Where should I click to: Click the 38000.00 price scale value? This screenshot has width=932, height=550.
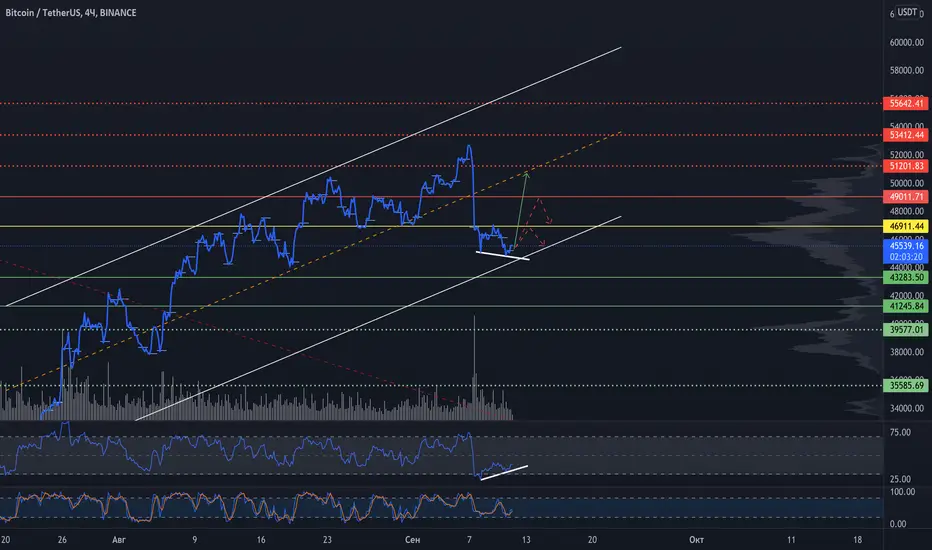point(906,352)
